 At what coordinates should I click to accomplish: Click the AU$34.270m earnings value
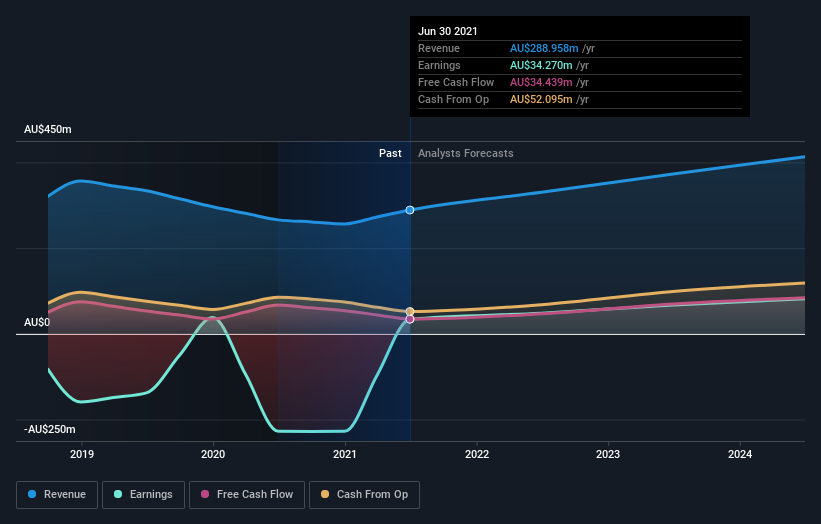[541, 65]
